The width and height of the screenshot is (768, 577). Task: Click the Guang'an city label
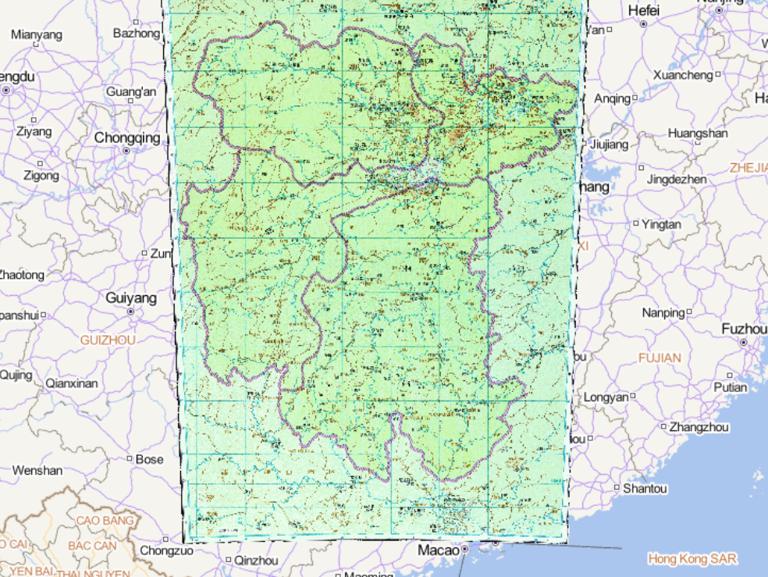pyautogui.click(x=131, y=92)
